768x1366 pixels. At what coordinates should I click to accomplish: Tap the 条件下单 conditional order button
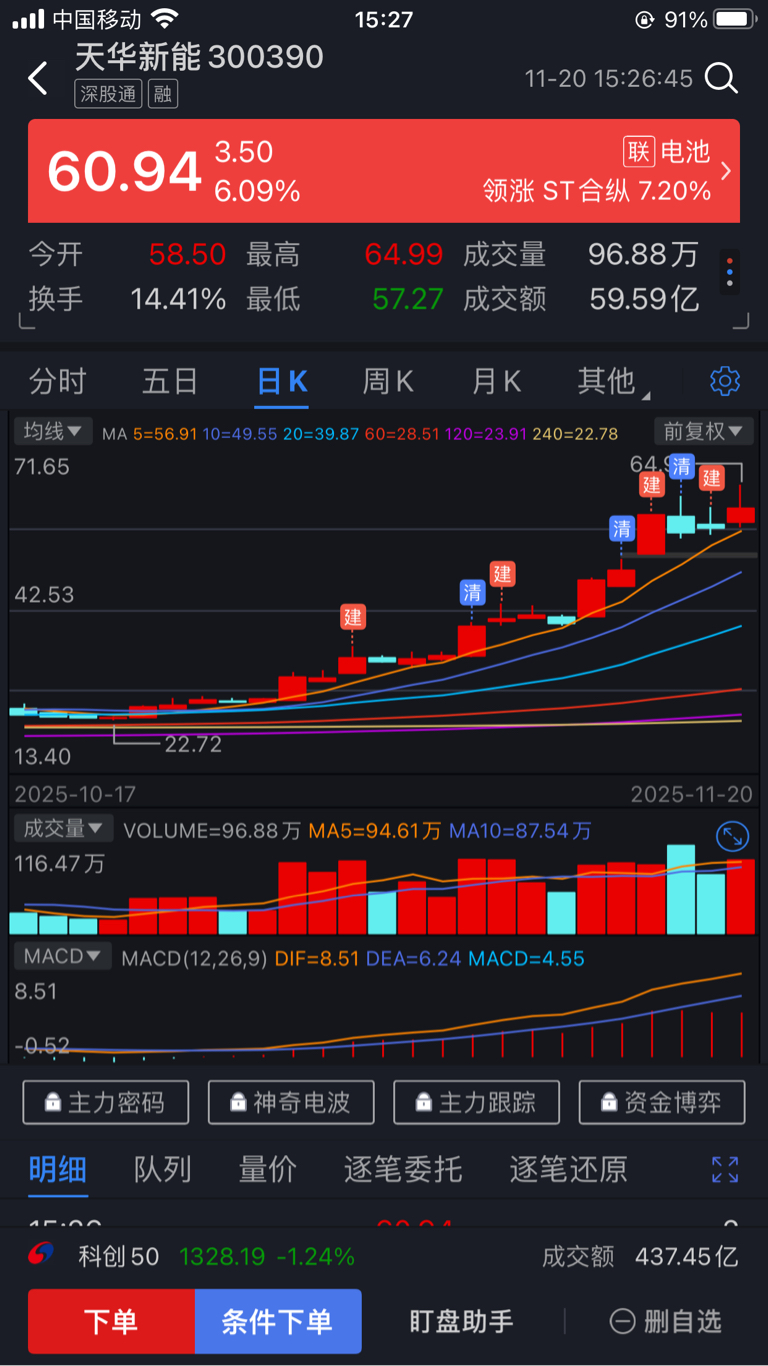(x=278, y=1321)
